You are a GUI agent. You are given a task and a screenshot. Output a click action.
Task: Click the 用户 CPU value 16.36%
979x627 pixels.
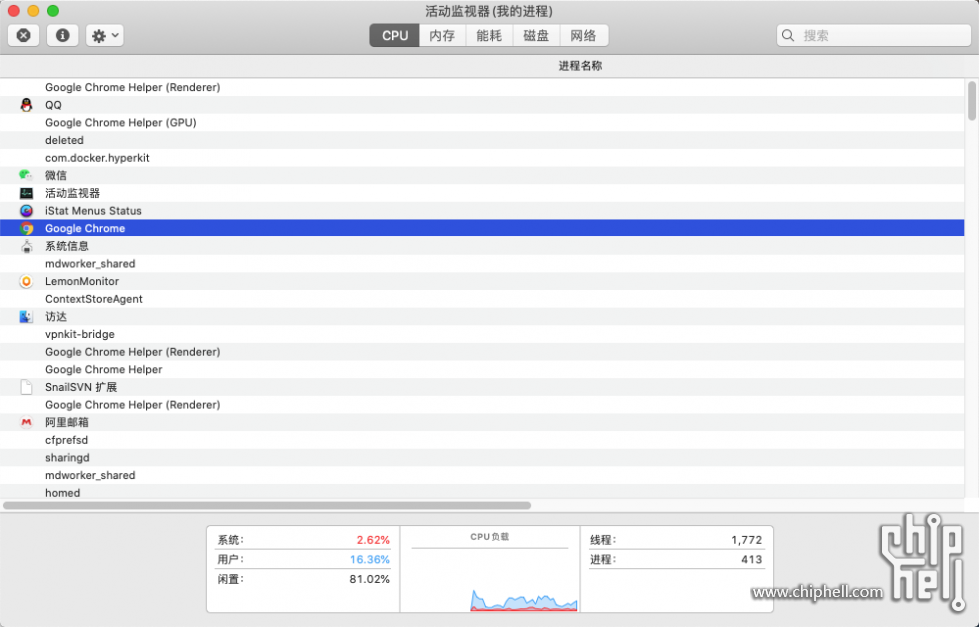pos(370,560)
